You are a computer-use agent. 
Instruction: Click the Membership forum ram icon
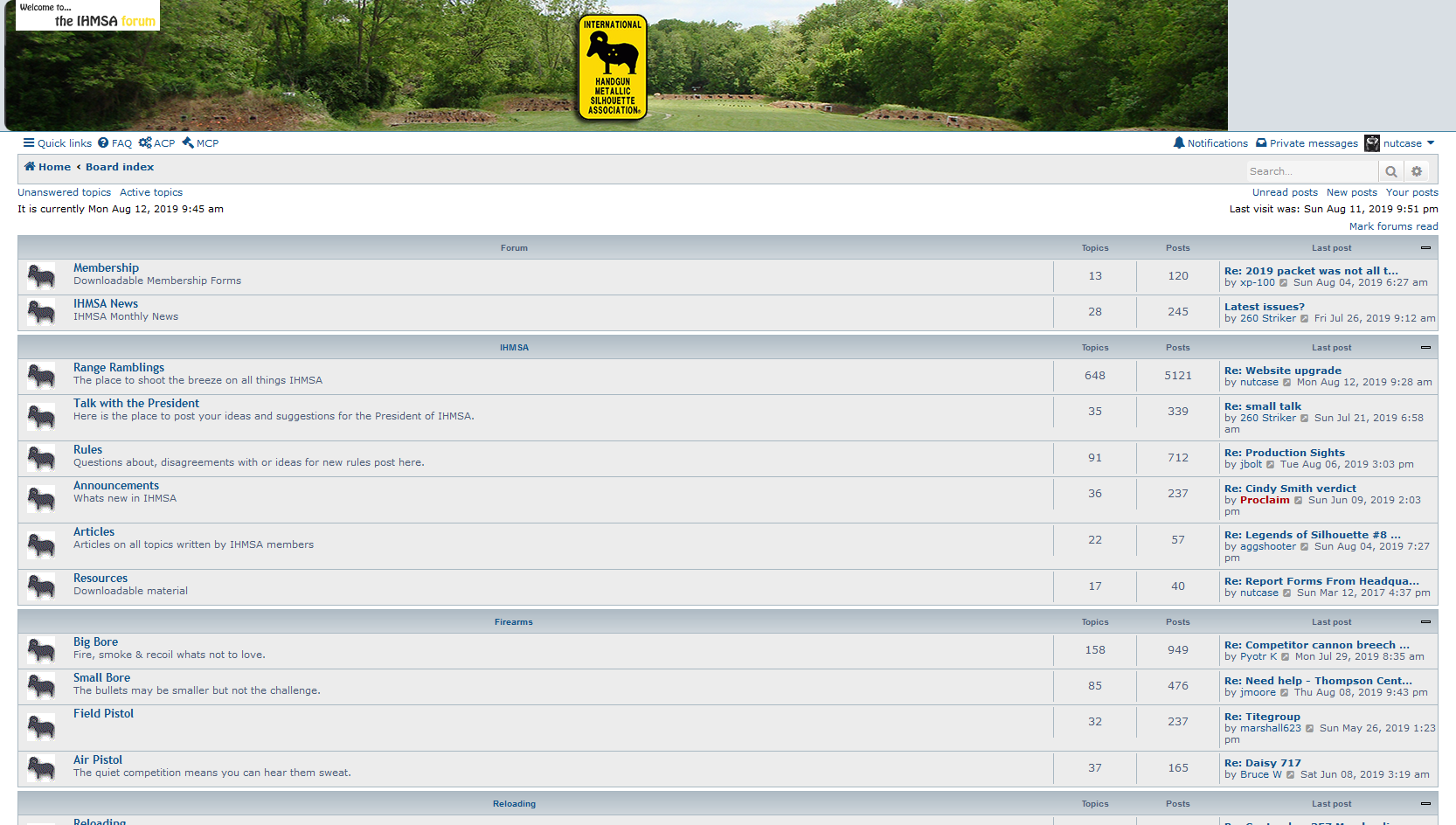pos(41,276)
